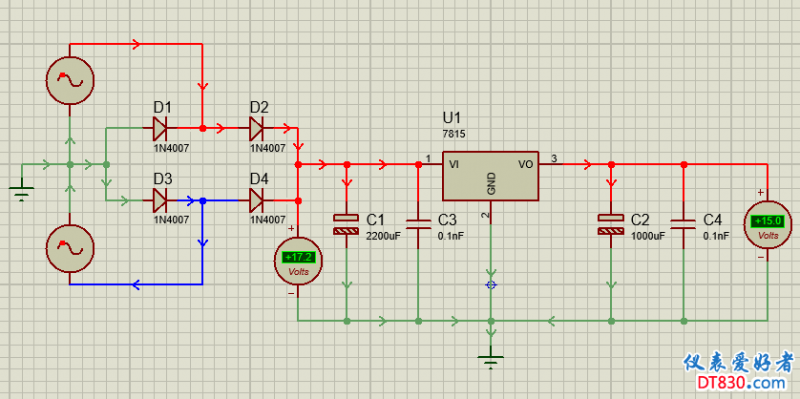800x399 pixels.
Task: Click the left ground terminal symbol
Action: point(21,192)
